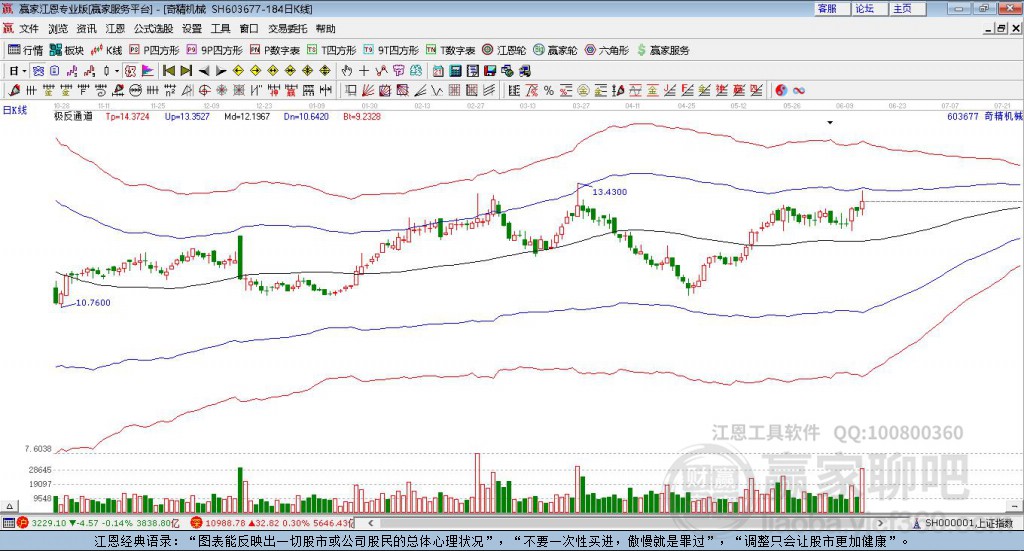This screenshot has width=1024, height=551.
Task: Select the hand pan tool
Action: 347,71
